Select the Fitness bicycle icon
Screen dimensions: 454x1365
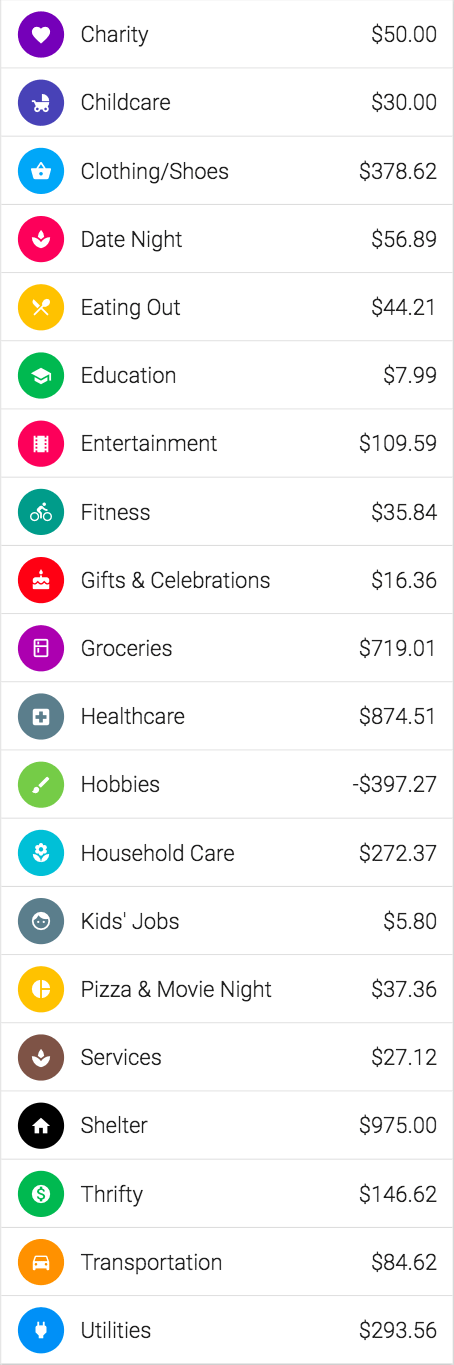pyautogui.click(x=41, y=512)
